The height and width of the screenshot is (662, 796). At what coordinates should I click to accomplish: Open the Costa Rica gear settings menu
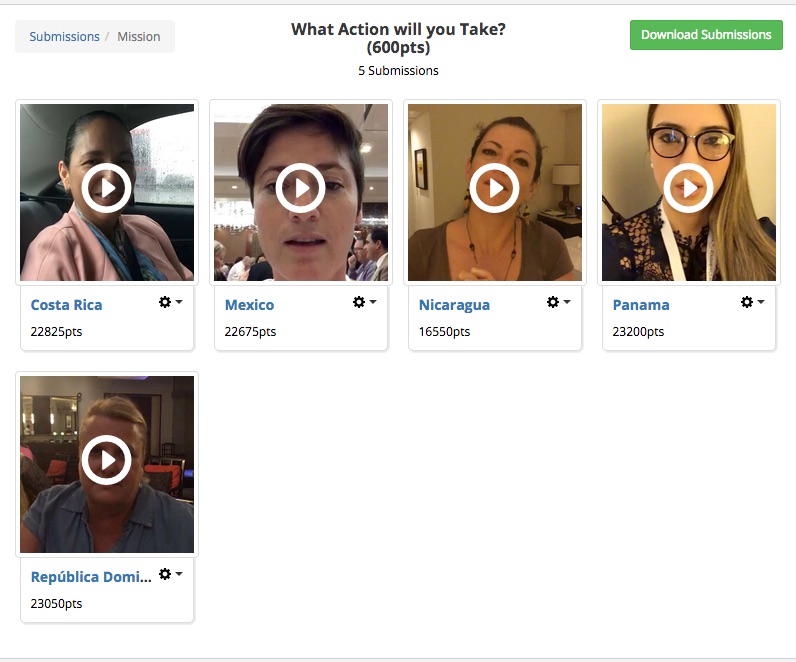(x=171, y=302)
